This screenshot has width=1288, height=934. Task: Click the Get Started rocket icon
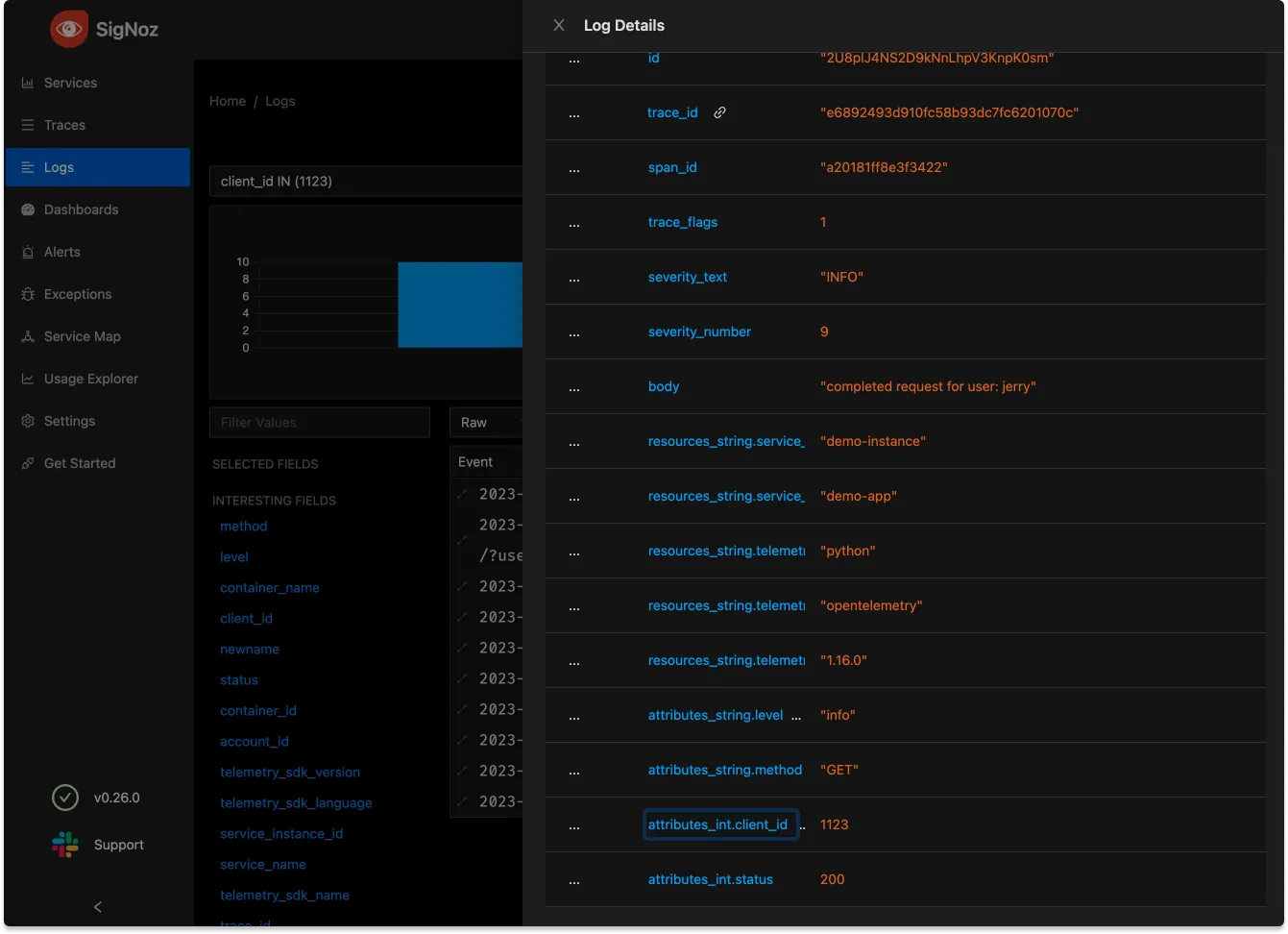point(28,463)
